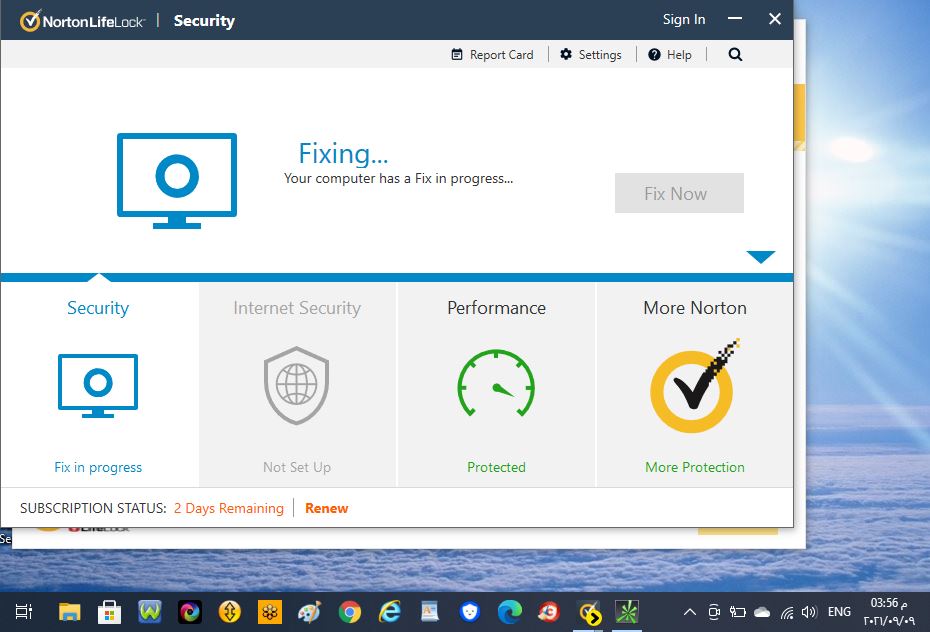Screen dimensions: 930x632
Task: Minimize the Norton Security window
Action: coord(735,18)
